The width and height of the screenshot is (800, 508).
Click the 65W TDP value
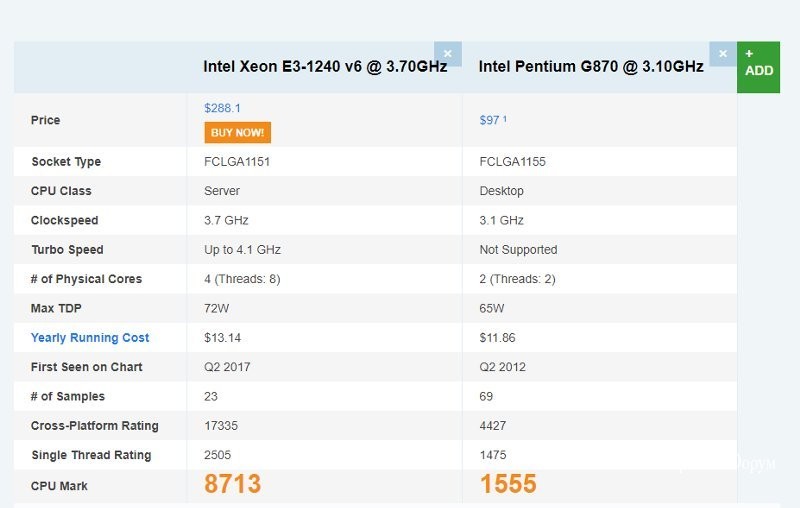492,308
